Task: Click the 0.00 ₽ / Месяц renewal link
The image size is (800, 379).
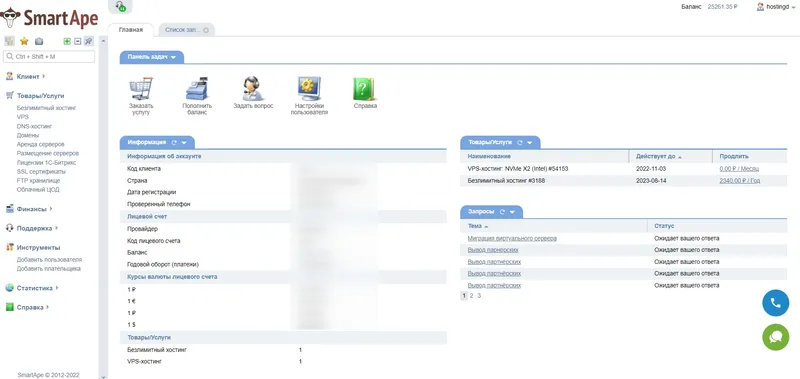Action: [739, 169]
